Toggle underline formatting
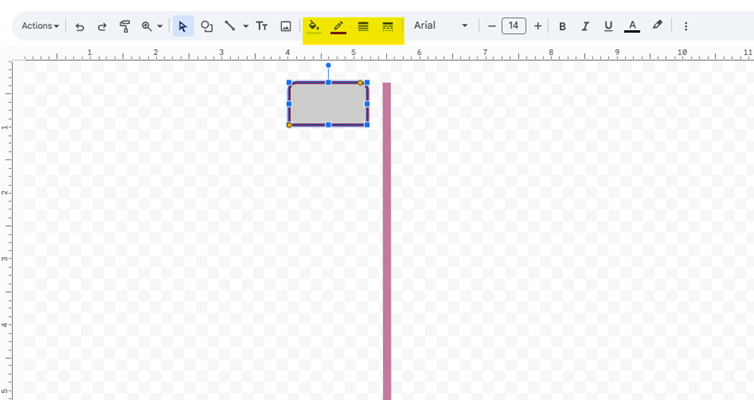 (x=608, y=26)
